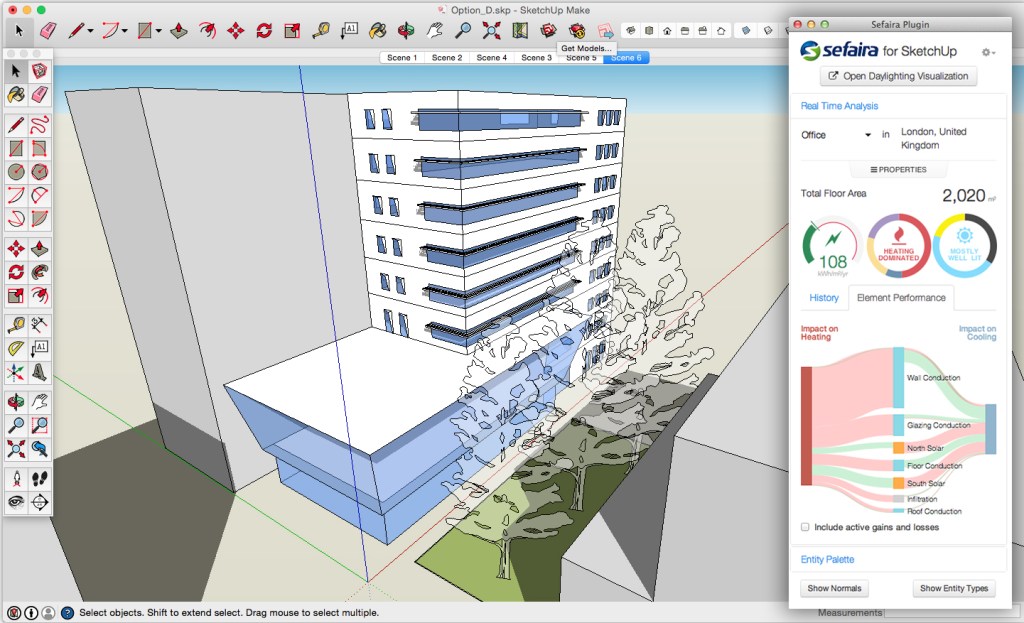Select the Tape Measure tool in top toolbar

pyautogui.click(x=321, y=31)
